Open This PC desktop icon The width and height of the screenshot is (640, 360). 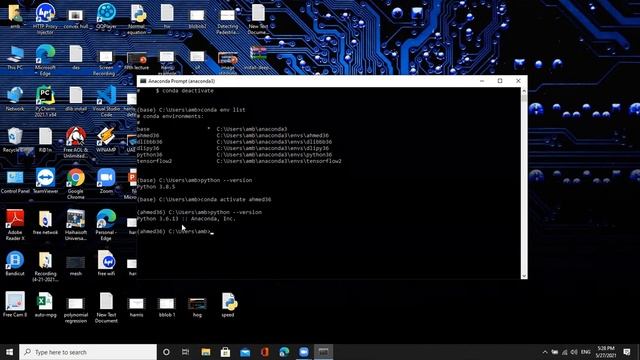pos(15,58)
